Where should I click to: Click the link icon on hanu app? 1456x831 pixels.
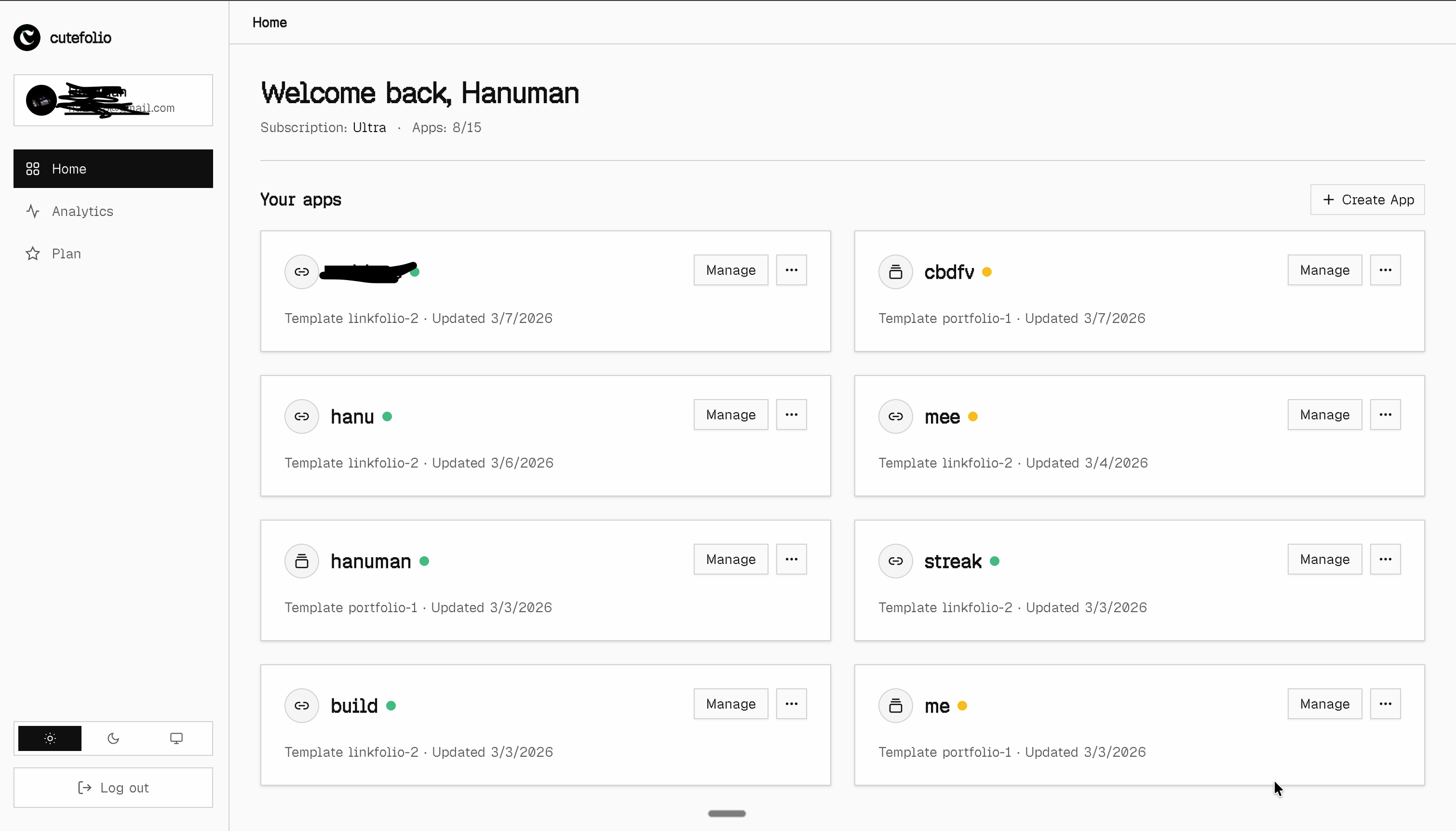coord(301,416)
